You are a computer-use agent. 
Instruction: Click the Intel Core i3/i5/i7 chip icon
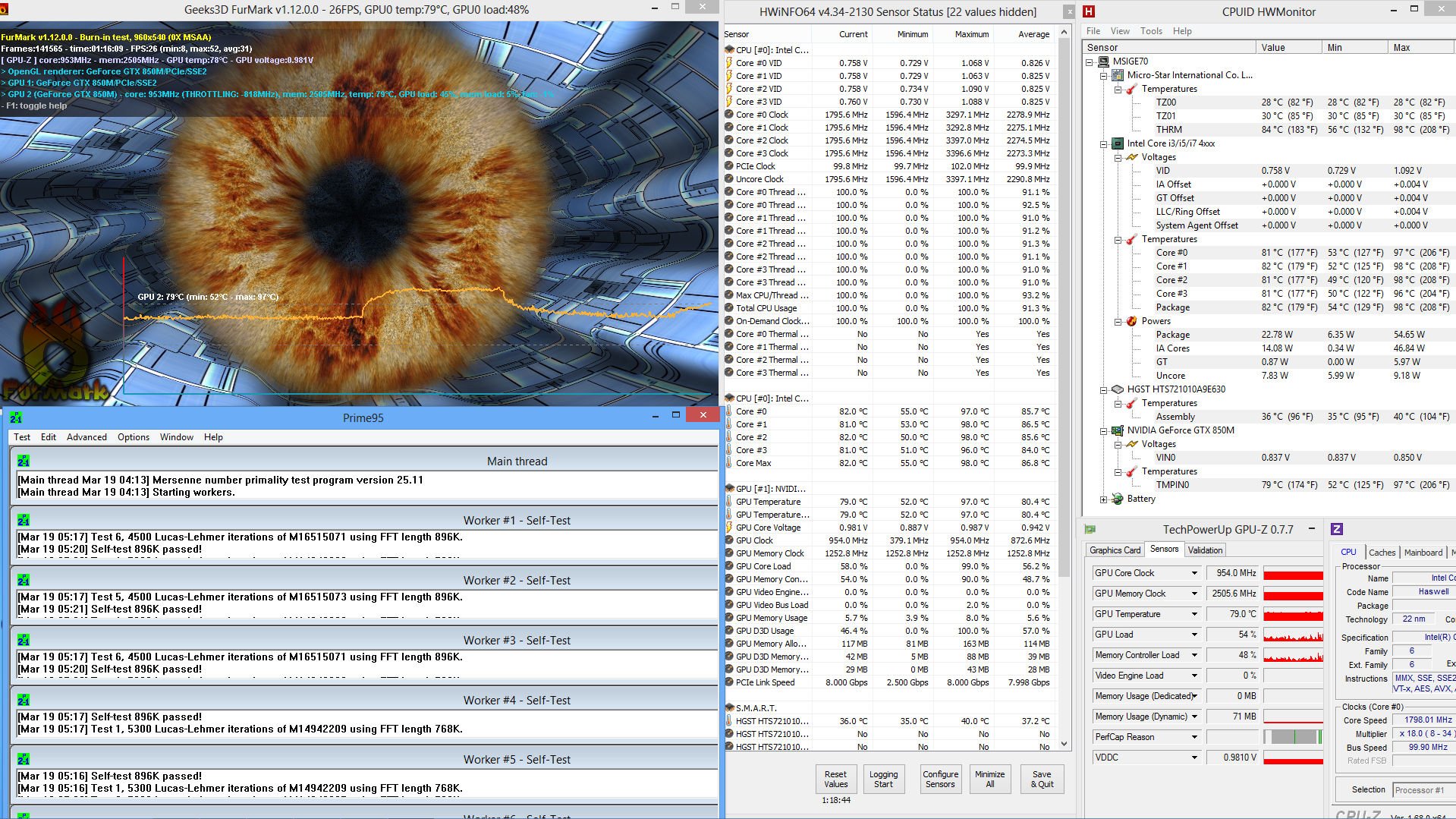1117,143
